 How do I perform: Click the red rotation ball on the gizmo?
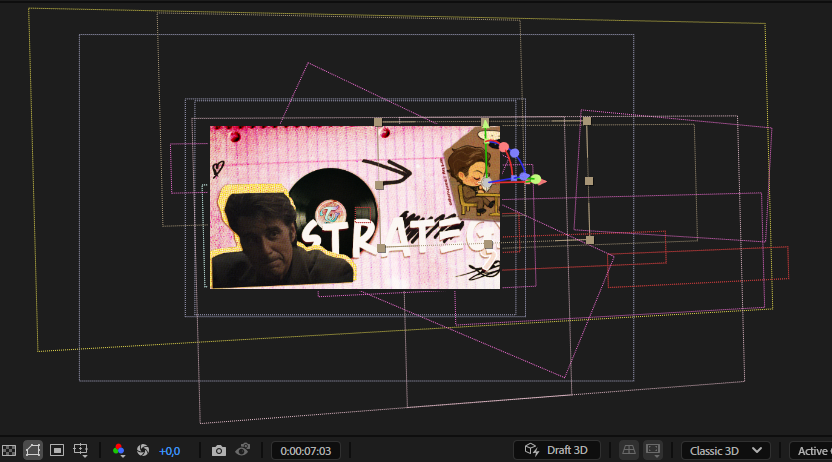(504, 146)
